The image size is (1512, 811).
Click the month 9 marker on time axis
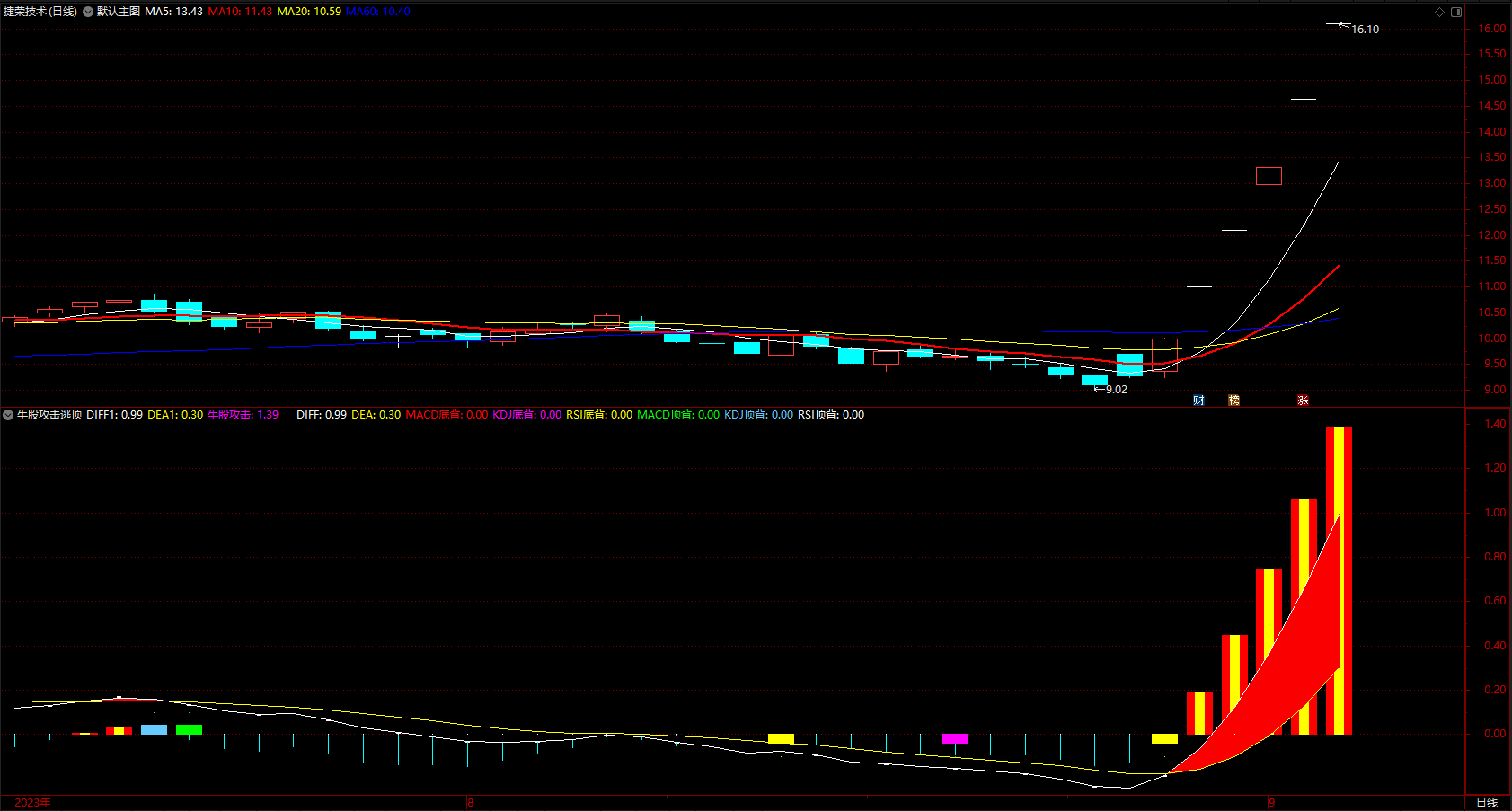1272,802
